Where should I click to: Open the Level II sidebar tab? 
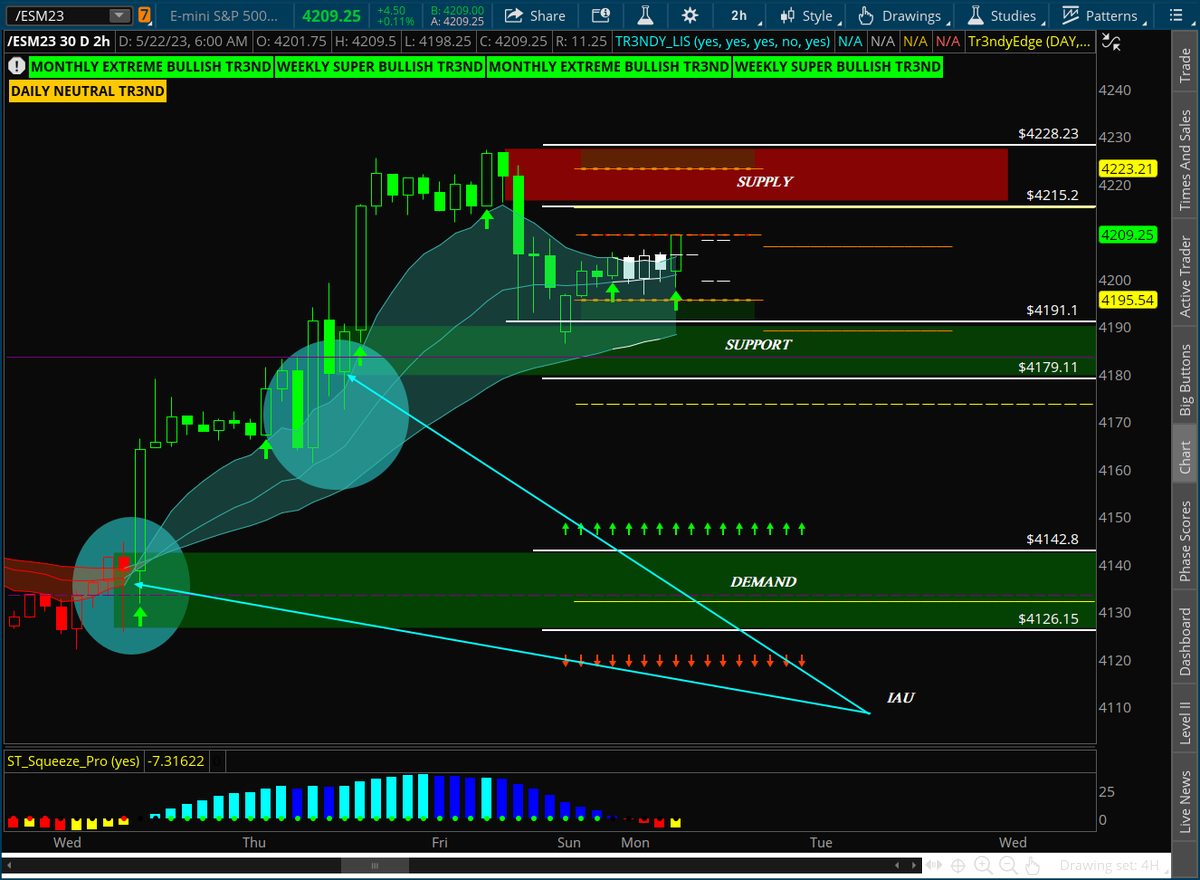point(1185,724)
